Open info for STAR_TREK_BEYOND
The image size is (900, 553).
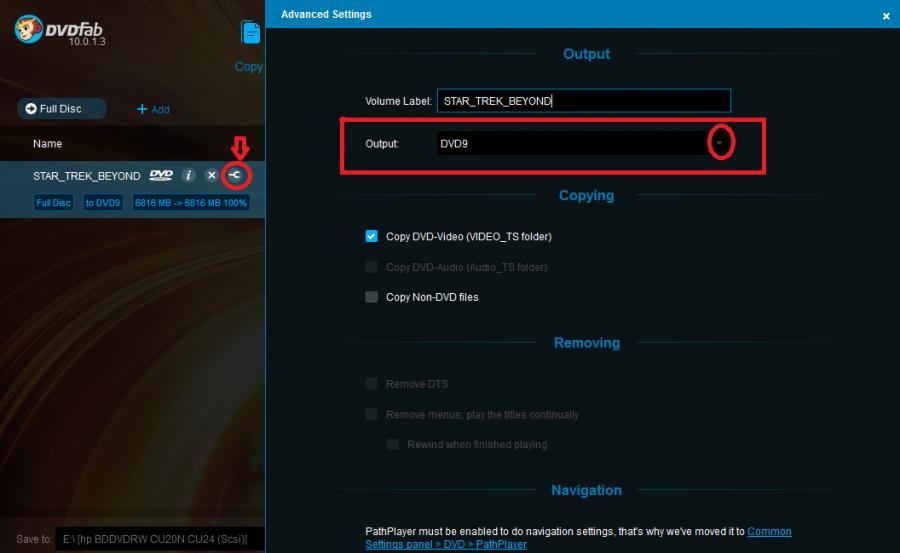[188, 175]
